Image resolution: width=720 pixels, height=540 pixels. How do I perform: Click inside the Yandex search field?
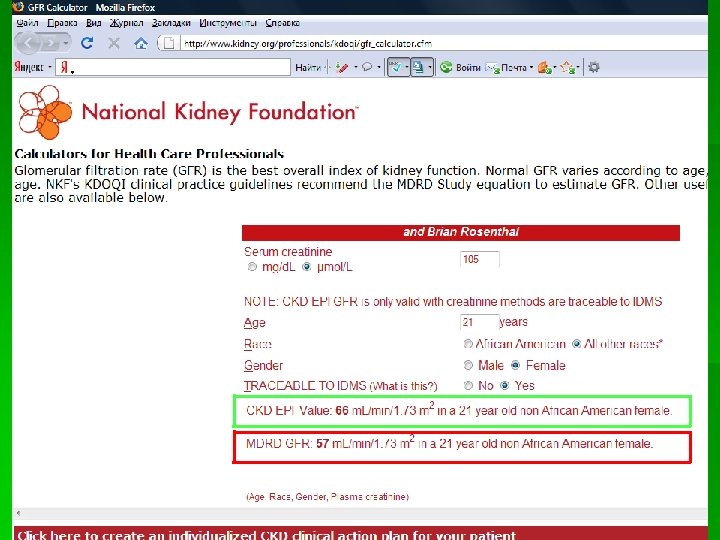click(173, 68)
